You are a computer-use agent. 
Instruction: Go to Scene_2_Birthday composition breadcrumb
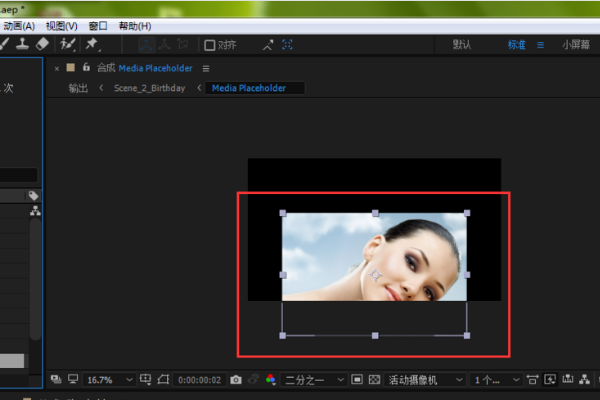point(150,88)
